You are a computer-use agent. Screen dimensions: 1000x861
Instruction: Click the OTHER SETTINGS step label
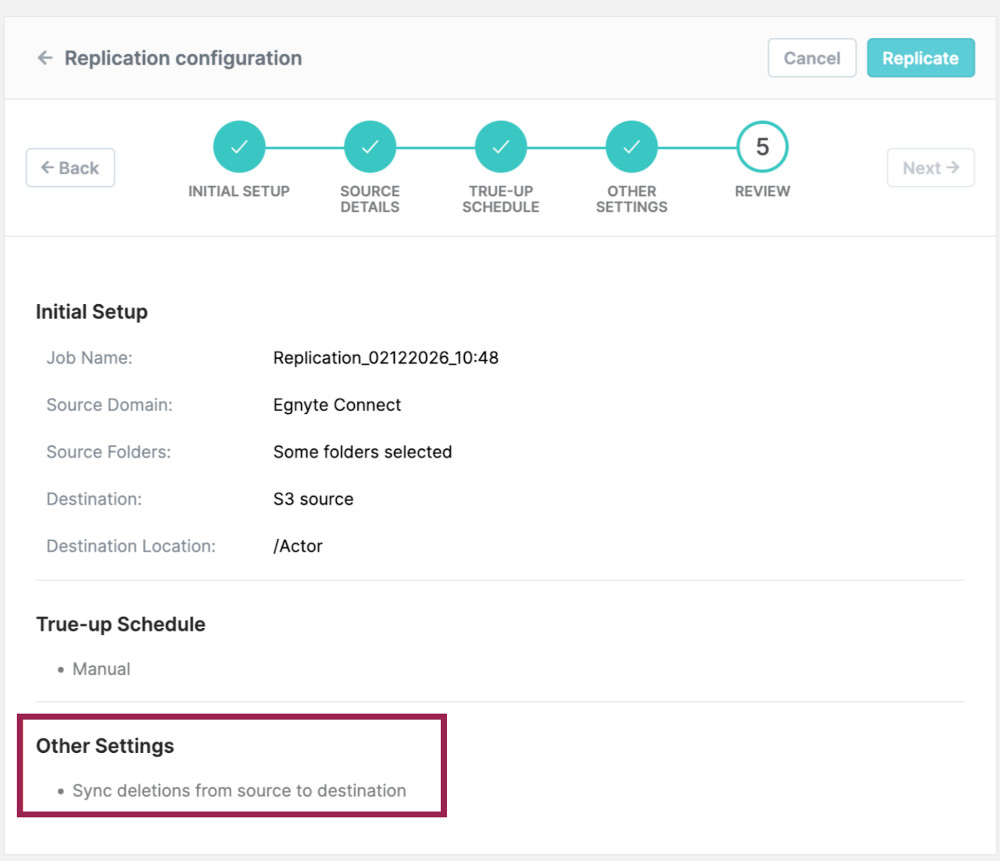pyautogui.click(x=632, y=199)
